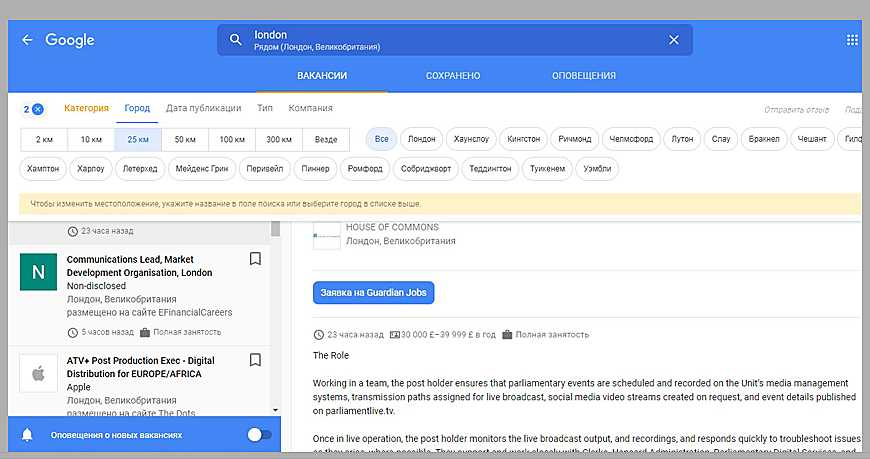This screenshot has height=459, width=870.
Task: Switch to the СОХРАНЕНО tab
Action: point(452,76)
